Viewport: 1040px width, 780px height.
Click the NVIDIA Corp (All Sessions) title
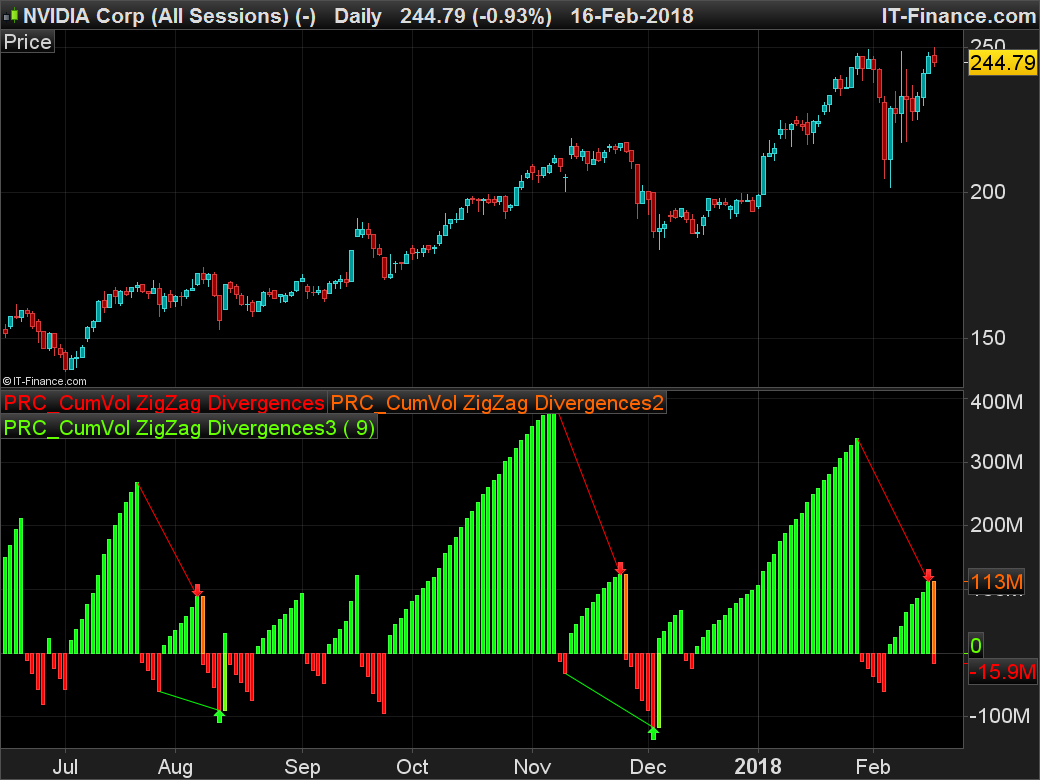click(x=169, y=15)
